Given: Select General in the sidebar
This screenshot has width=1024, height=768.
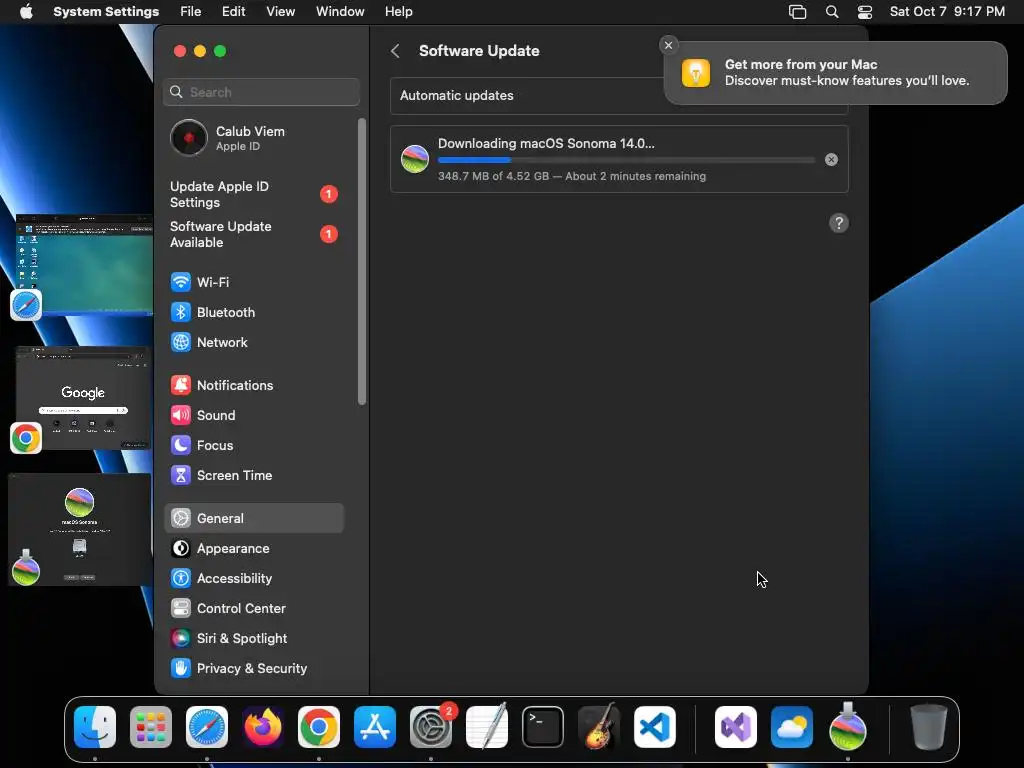Looking at the screenshot, I should [x=253, y=519].
